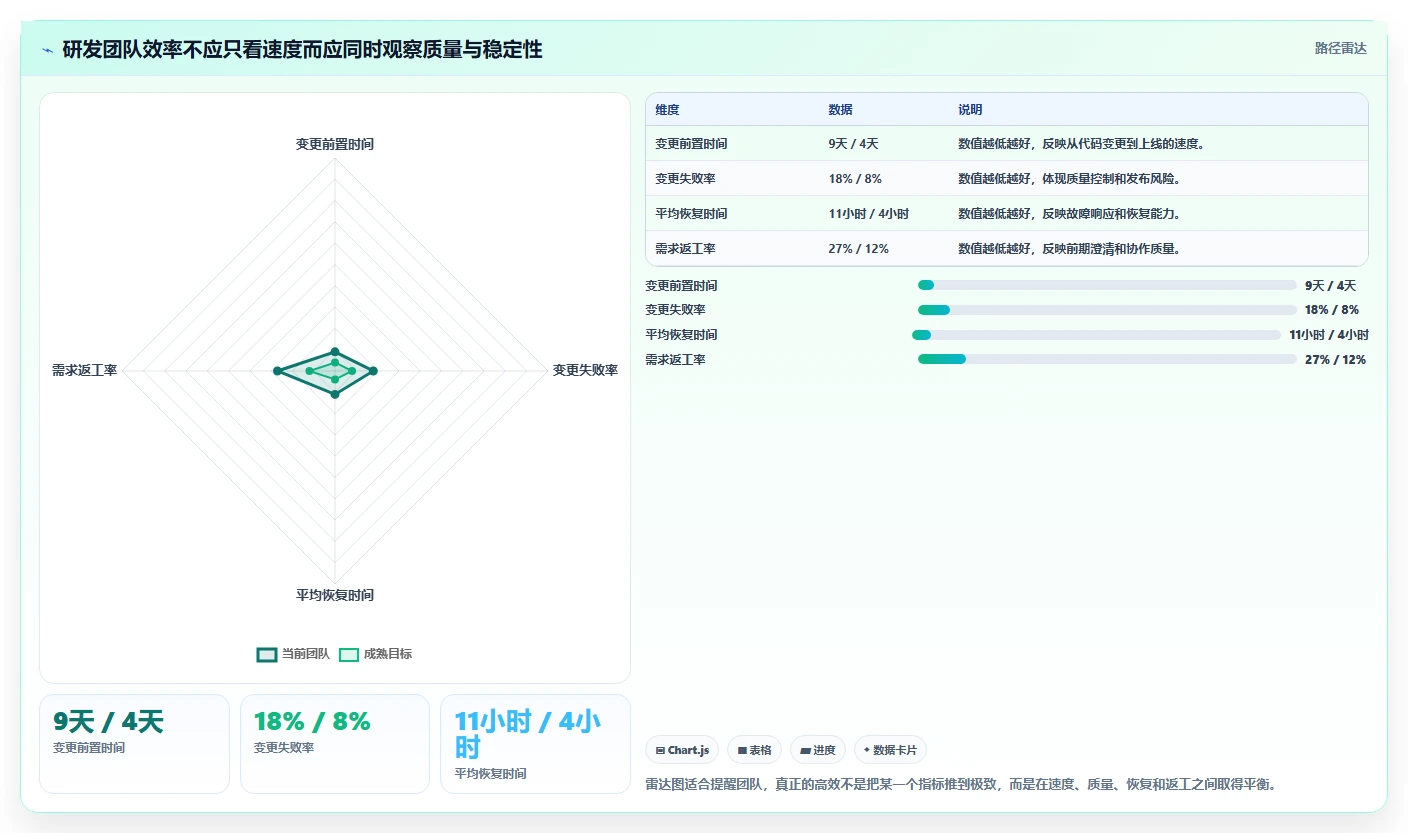Click the radar axis label 需求返工率
The image size is (1408, 833).
click(x=84, y=370)
